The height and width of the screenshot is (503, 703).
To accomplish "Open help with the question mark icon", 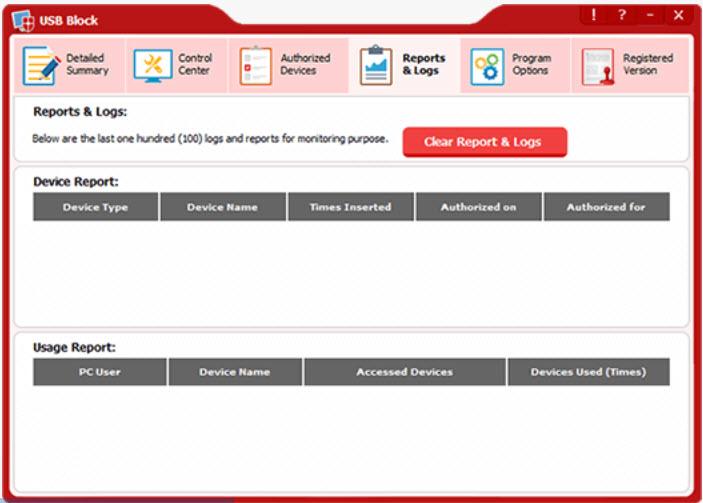I will 622,15.
